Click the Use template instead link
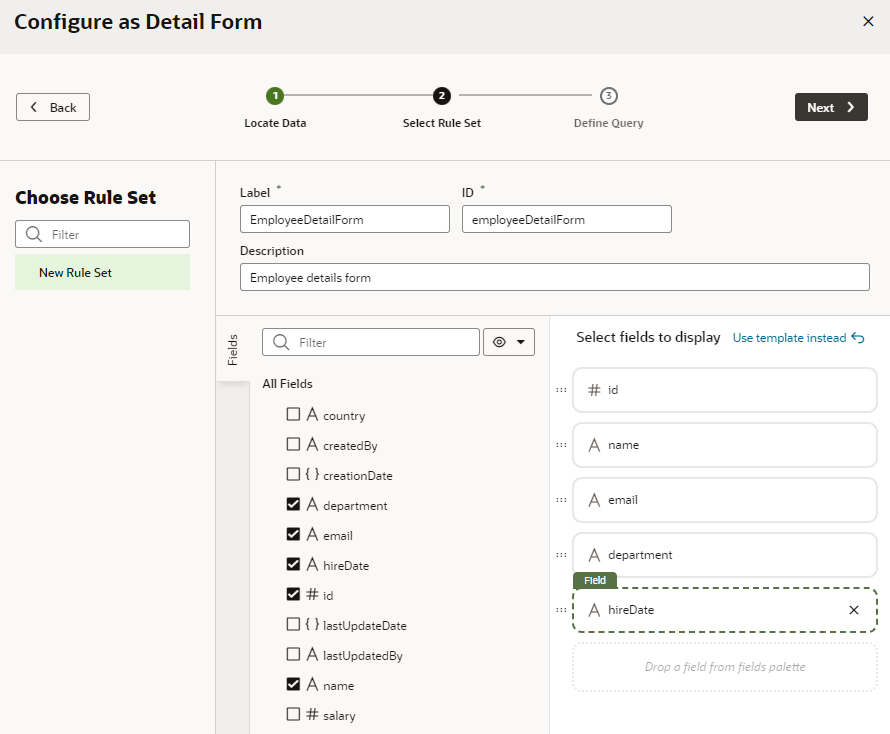This screenshot has height=734, width=890. tap(789, 337)
